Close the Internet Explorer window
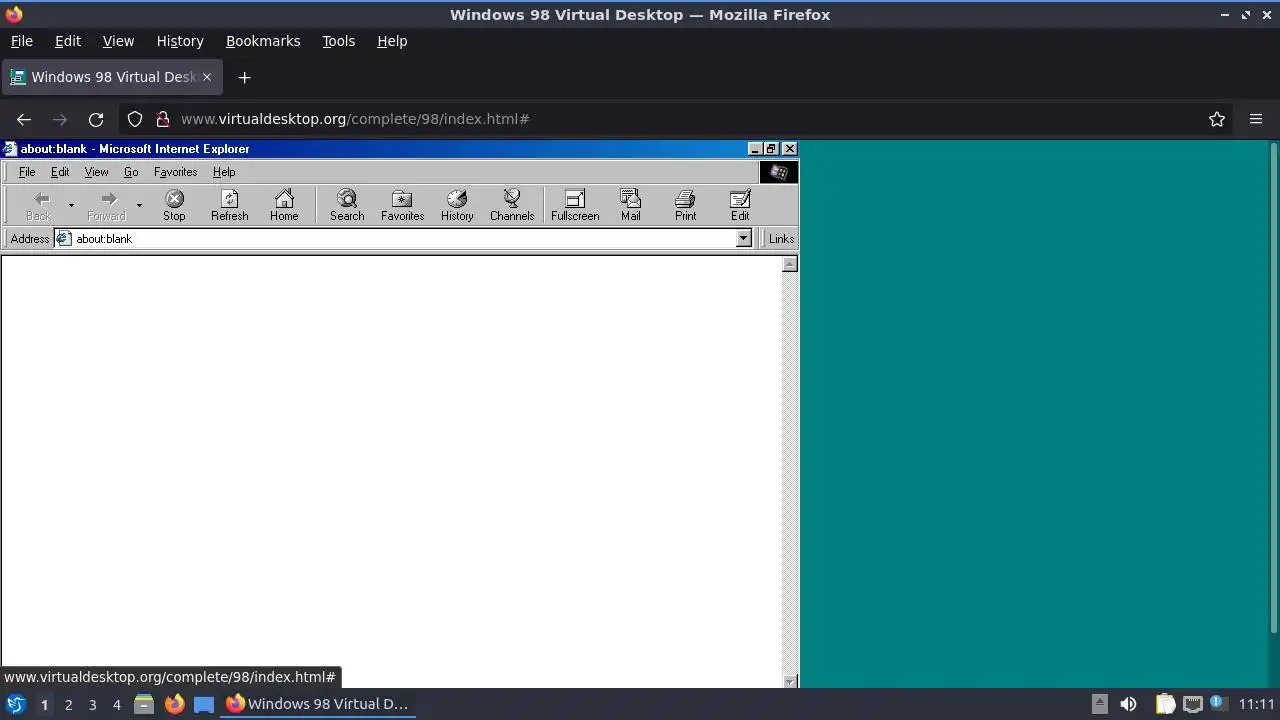 [x=789, y=149]
